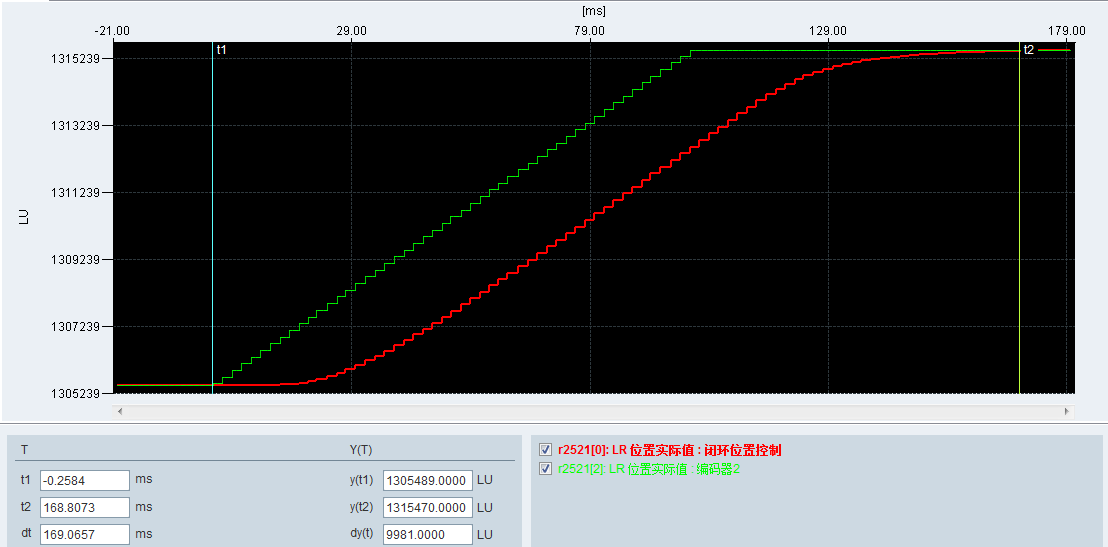This screenshot has height=547, width=1108.
Task: Click the horizontal scrollbar left arrow
Action: click(x=119, y=411)
